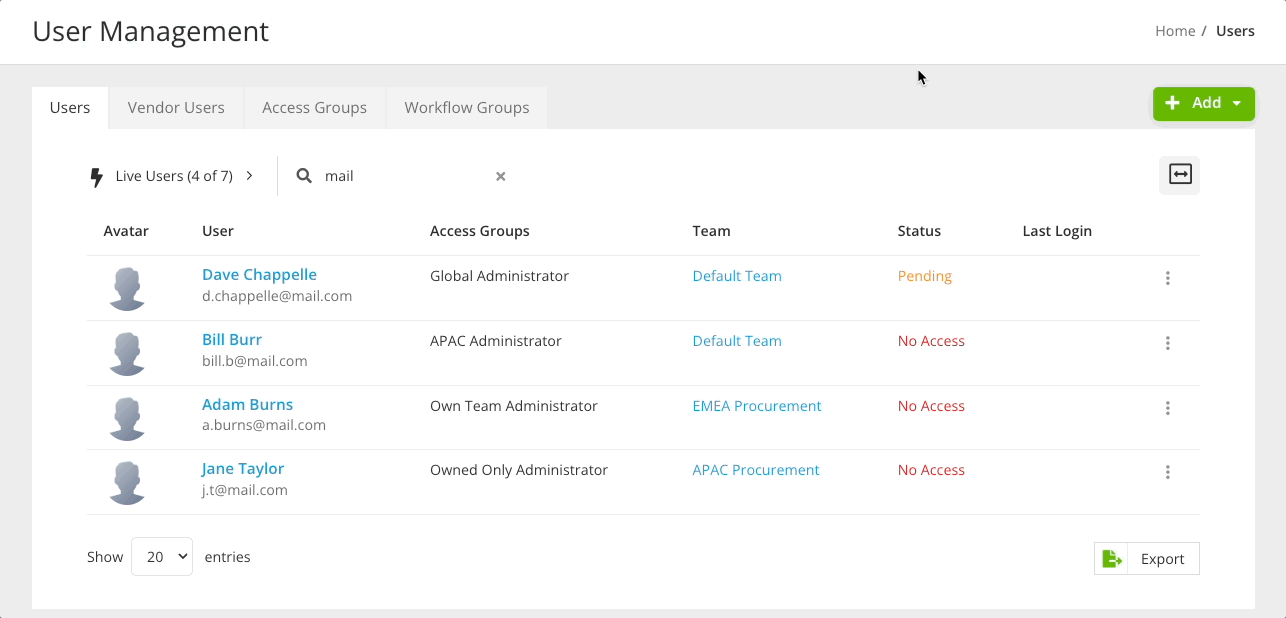The height and width of the screenshot is (618, 1286).
Task: Clear the search field with the X
Action: tap(500, 176)
